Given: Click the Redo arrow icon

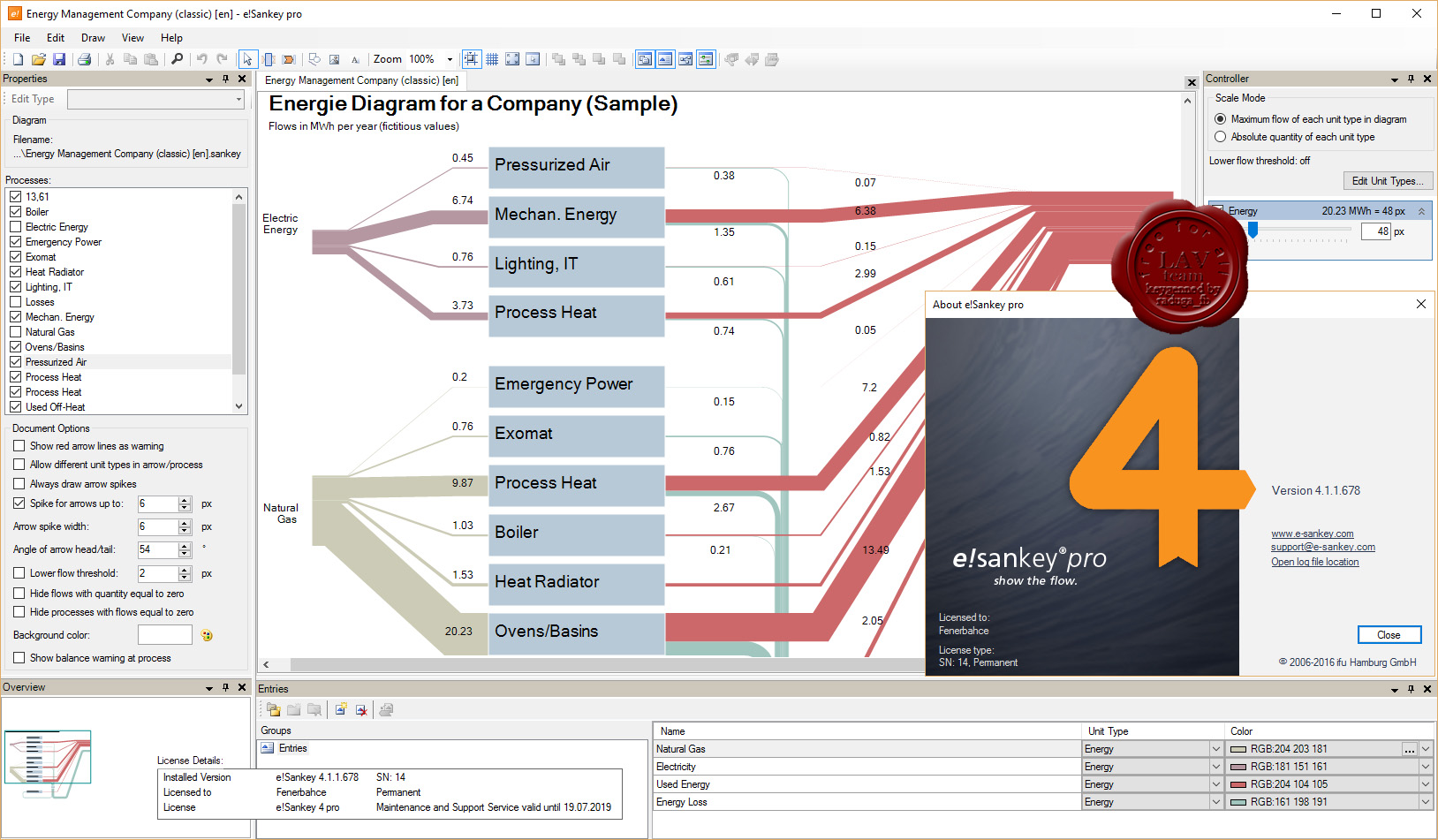Looking at the screenshot, I should pos(222,59).
